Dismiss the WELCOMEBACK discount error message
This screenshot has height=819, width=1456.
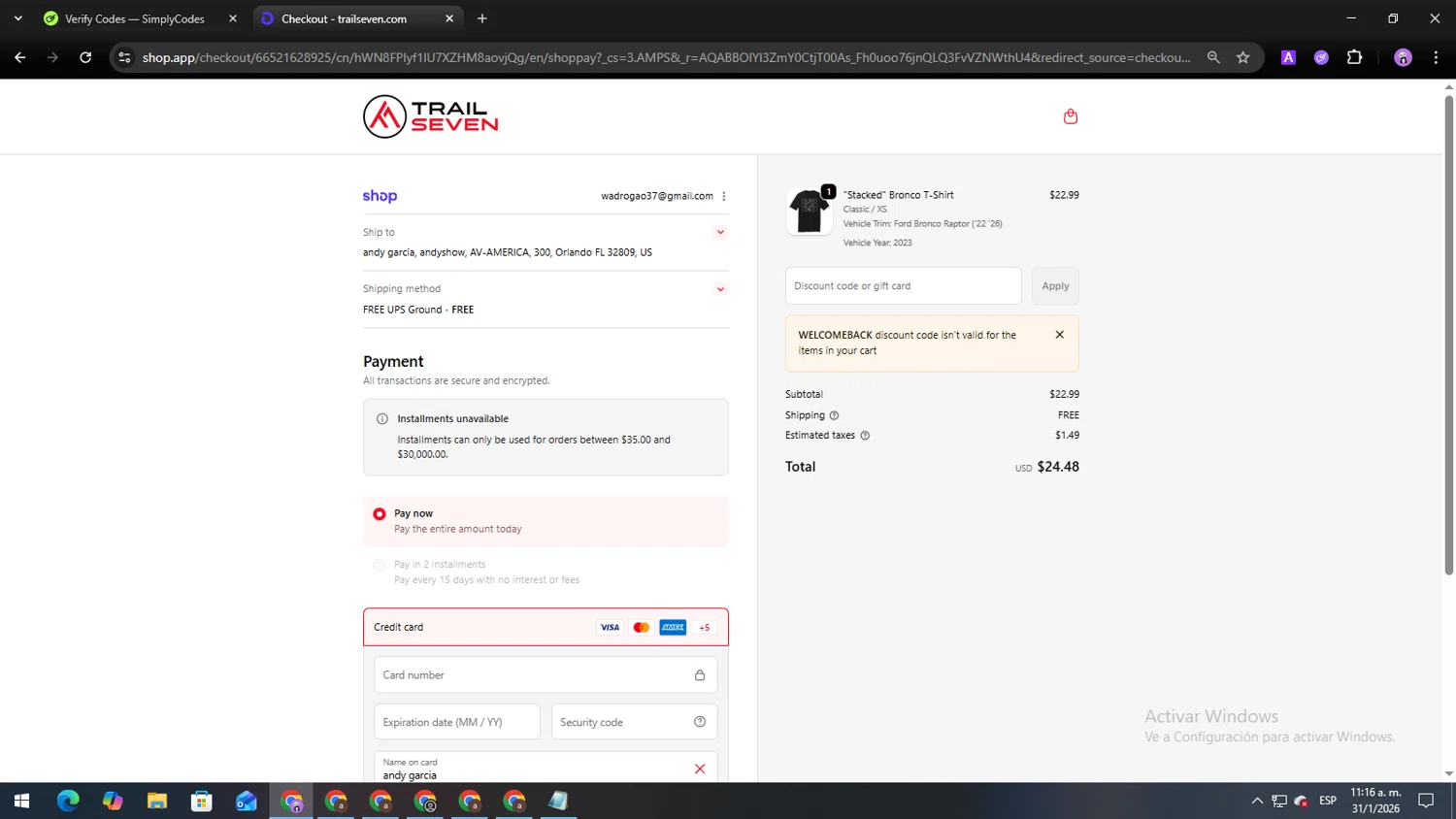tap(1060, 335)
